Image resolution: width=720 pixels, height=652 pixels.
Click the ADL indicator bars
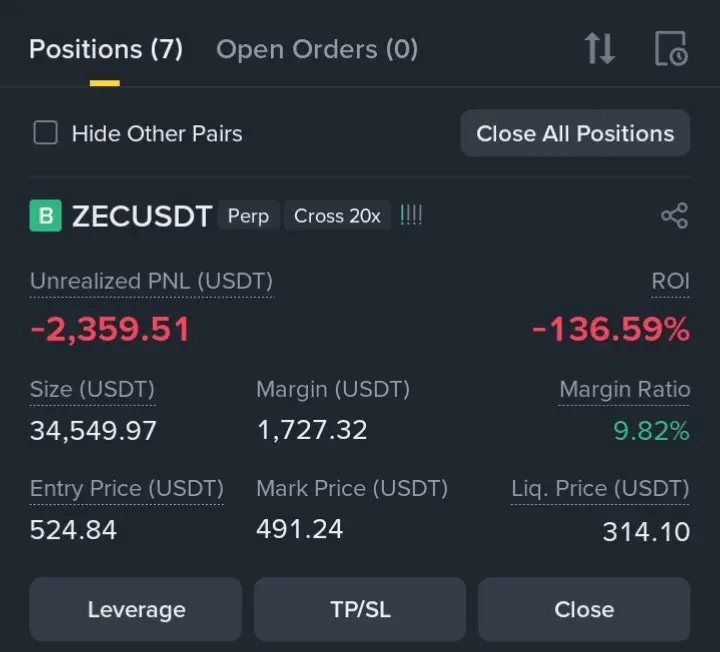411,216
